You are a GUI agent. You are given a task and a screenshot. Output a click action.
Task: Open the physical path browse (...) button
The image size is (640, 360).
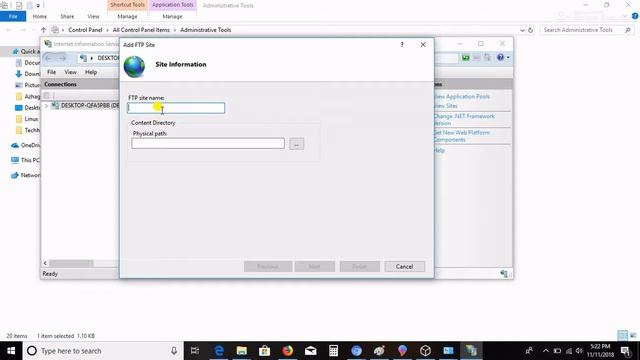pos(297,144)
